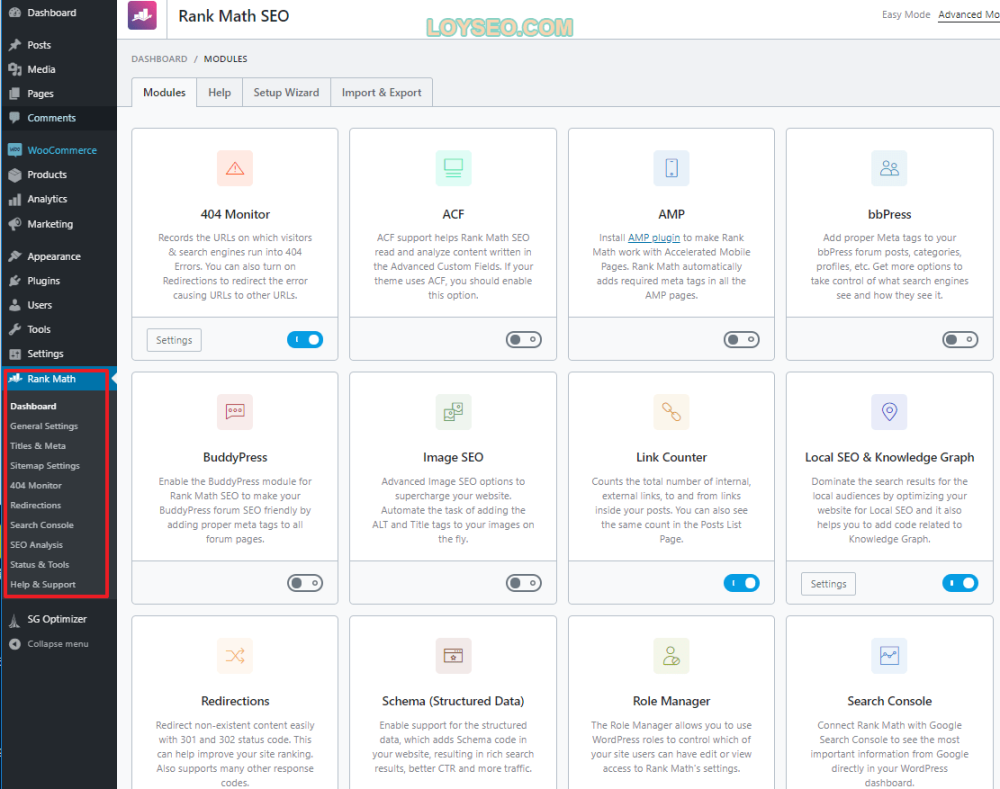The width and height of the screenshot is (1000, 789).
Task: Open Help & Support submenu item
Action: [x=43, y=584]
